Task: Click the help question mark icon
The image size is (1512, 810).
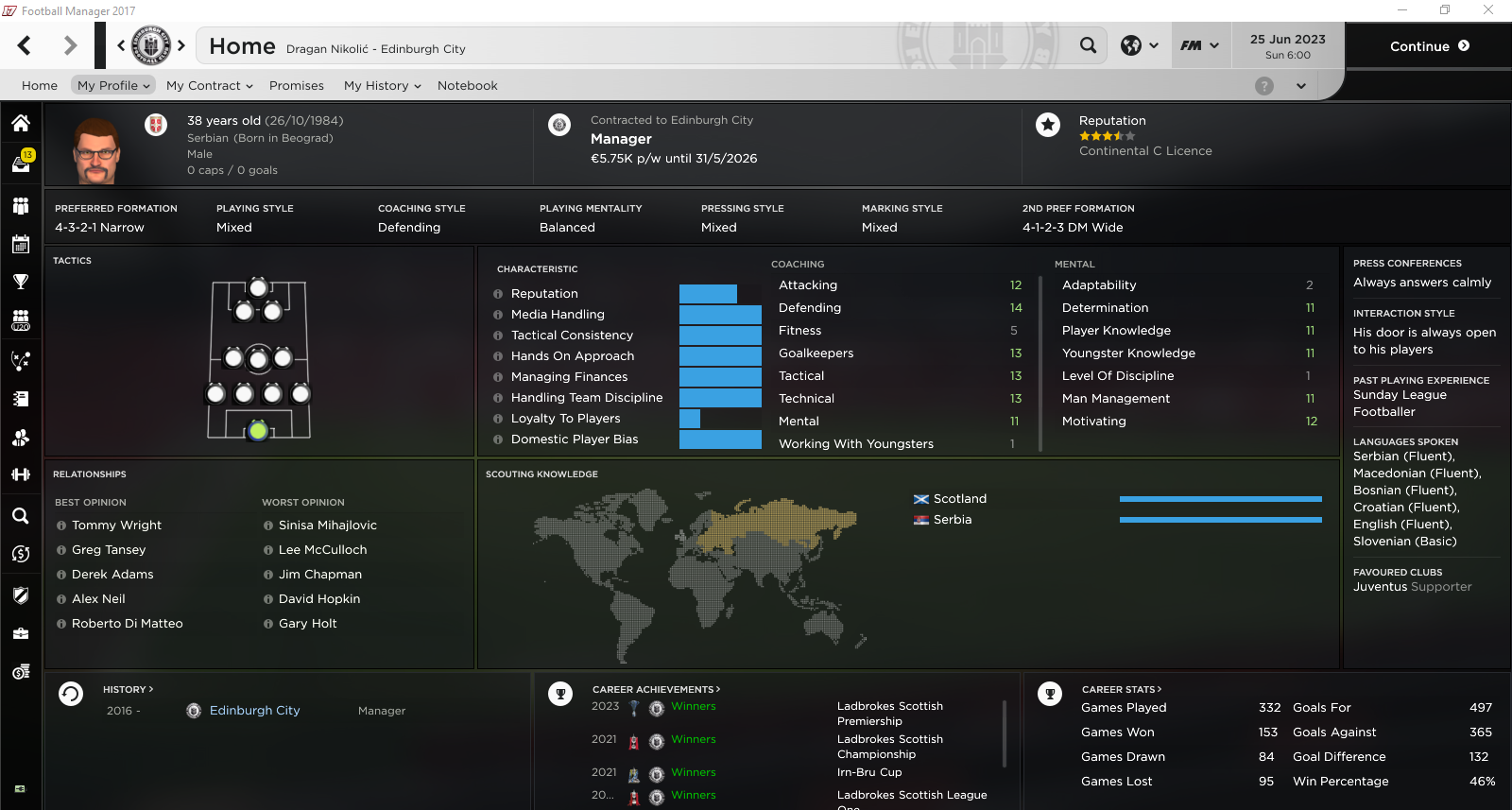Action: [x=1264, y=86]
